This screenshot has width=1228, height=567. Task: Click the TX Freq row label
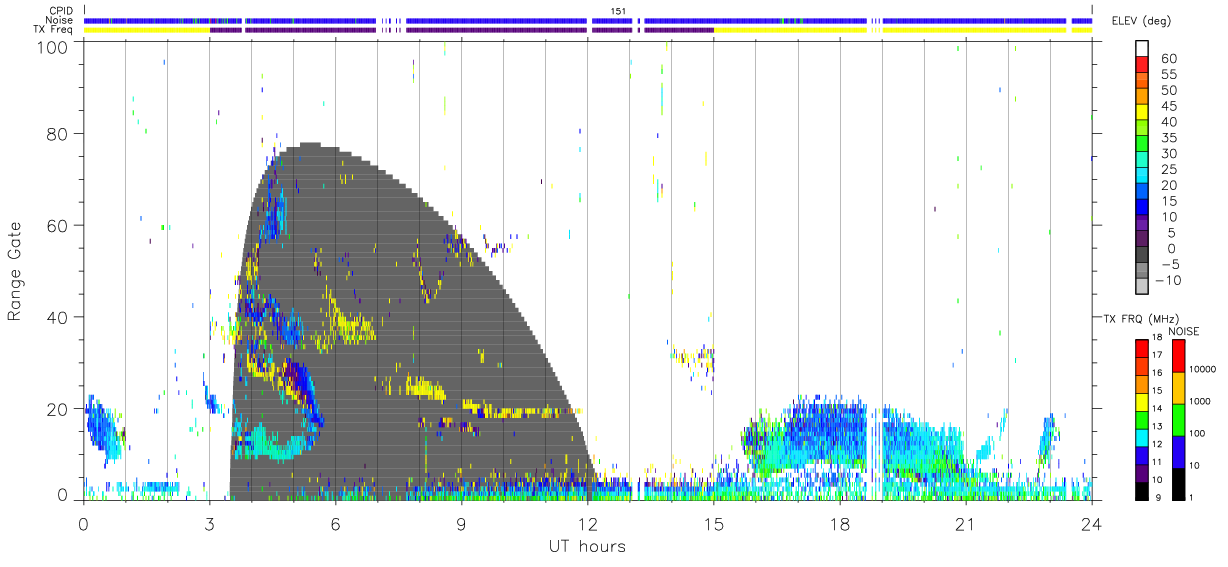click(54, 30)
